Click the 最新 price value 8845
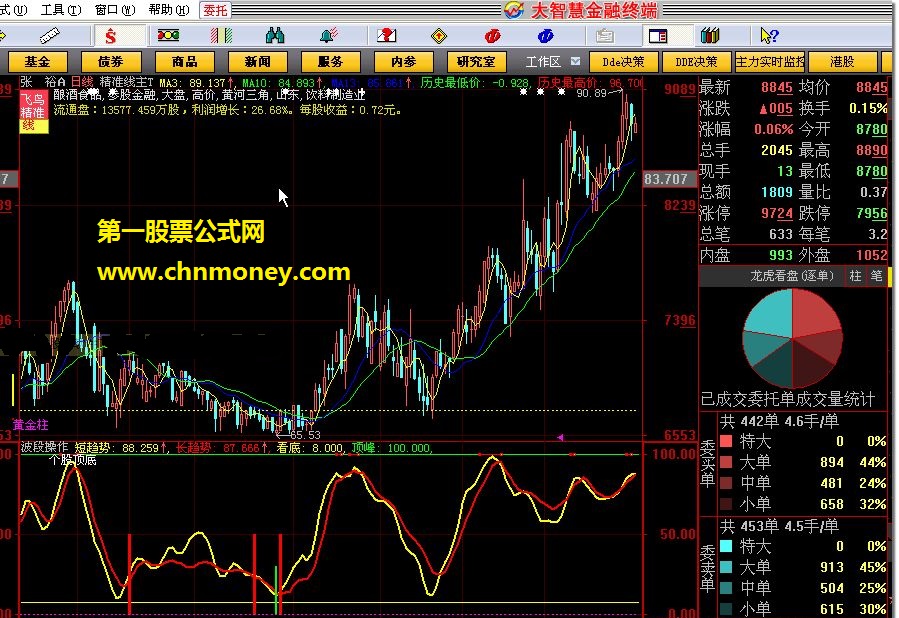 (x=776, y=87)
